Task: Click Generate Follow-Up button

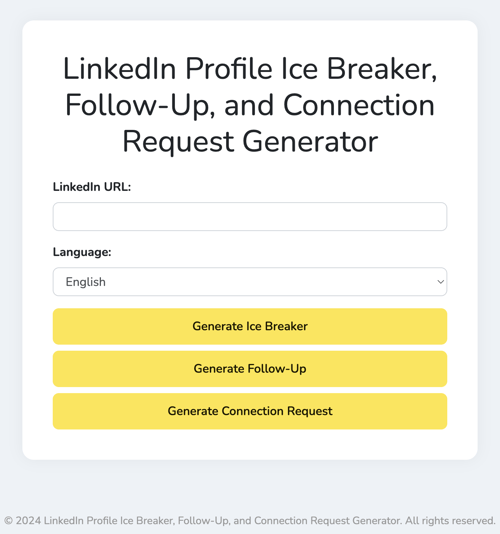Action: pyautogui.click(x=250, y=369)
